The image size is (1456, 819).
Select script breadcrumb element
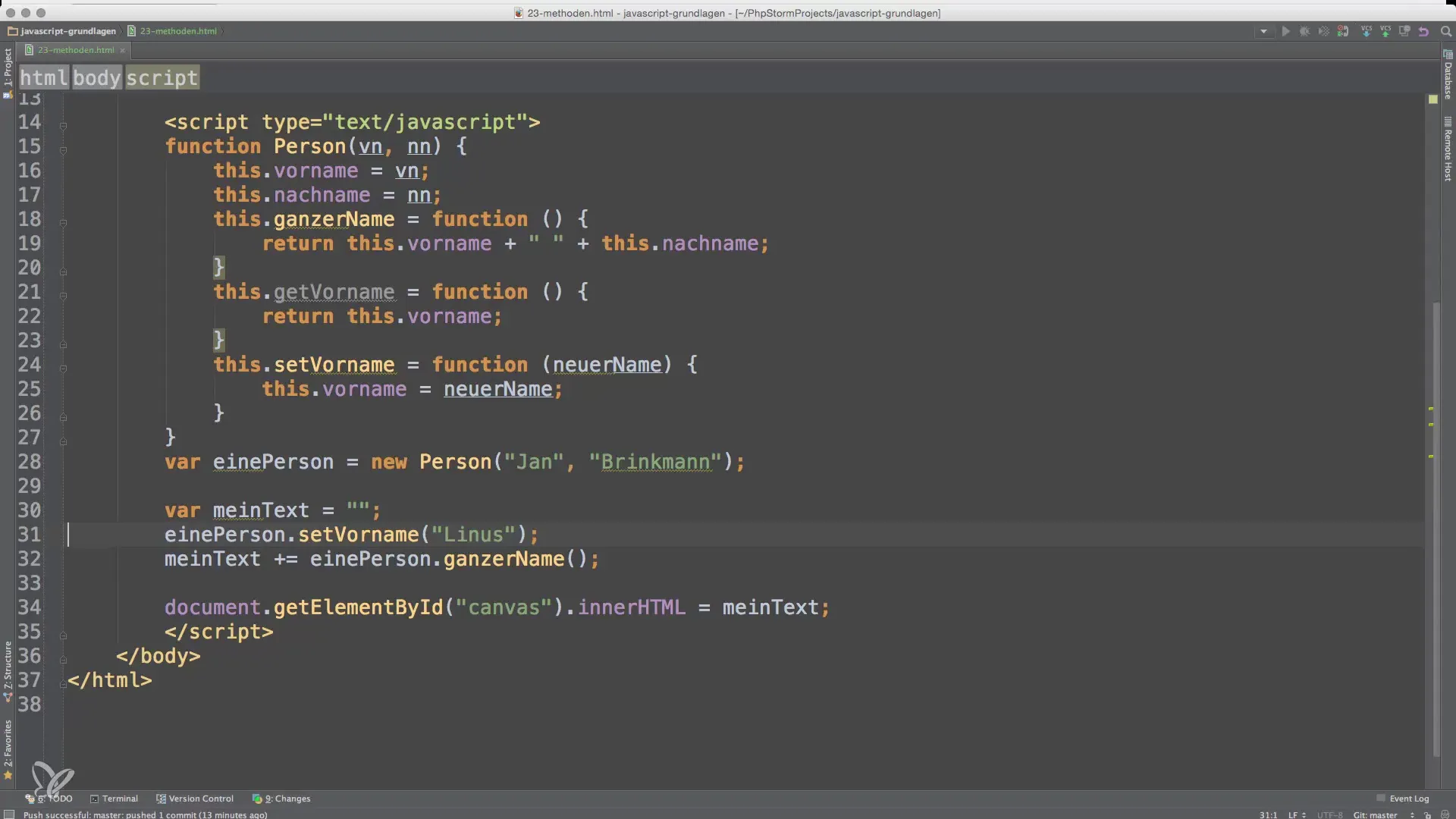tap(162, 77)
